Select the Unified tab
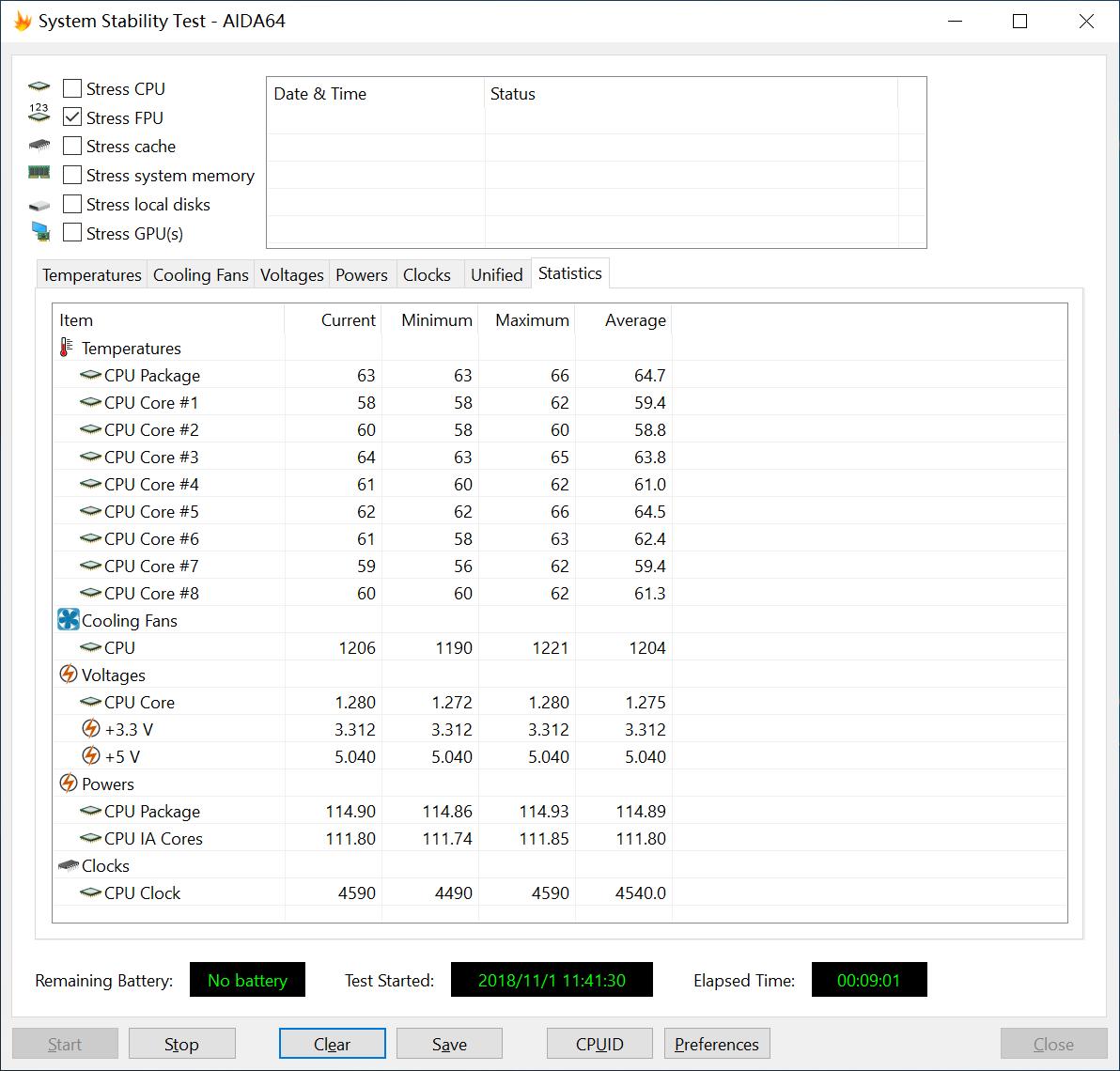 pyautogui.click(x=497, y=274)
